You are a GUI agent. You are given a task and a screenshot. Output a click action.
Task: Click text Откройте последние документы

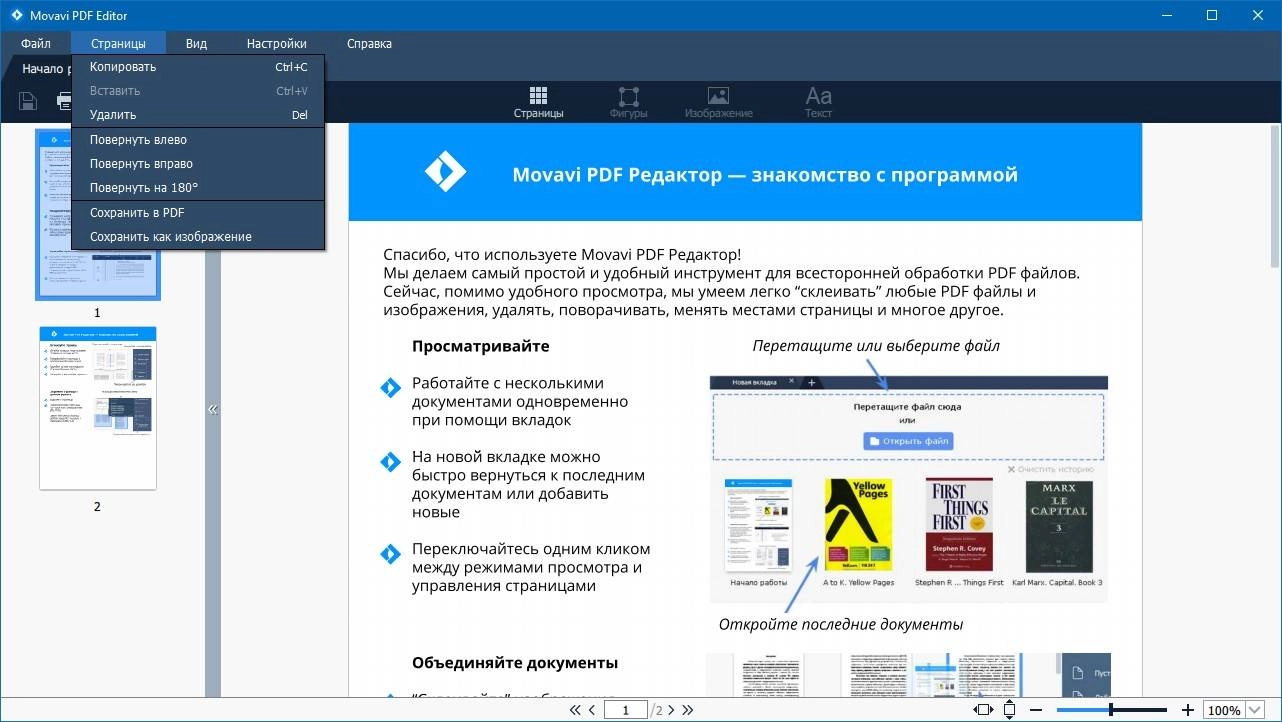click(841, 624)
